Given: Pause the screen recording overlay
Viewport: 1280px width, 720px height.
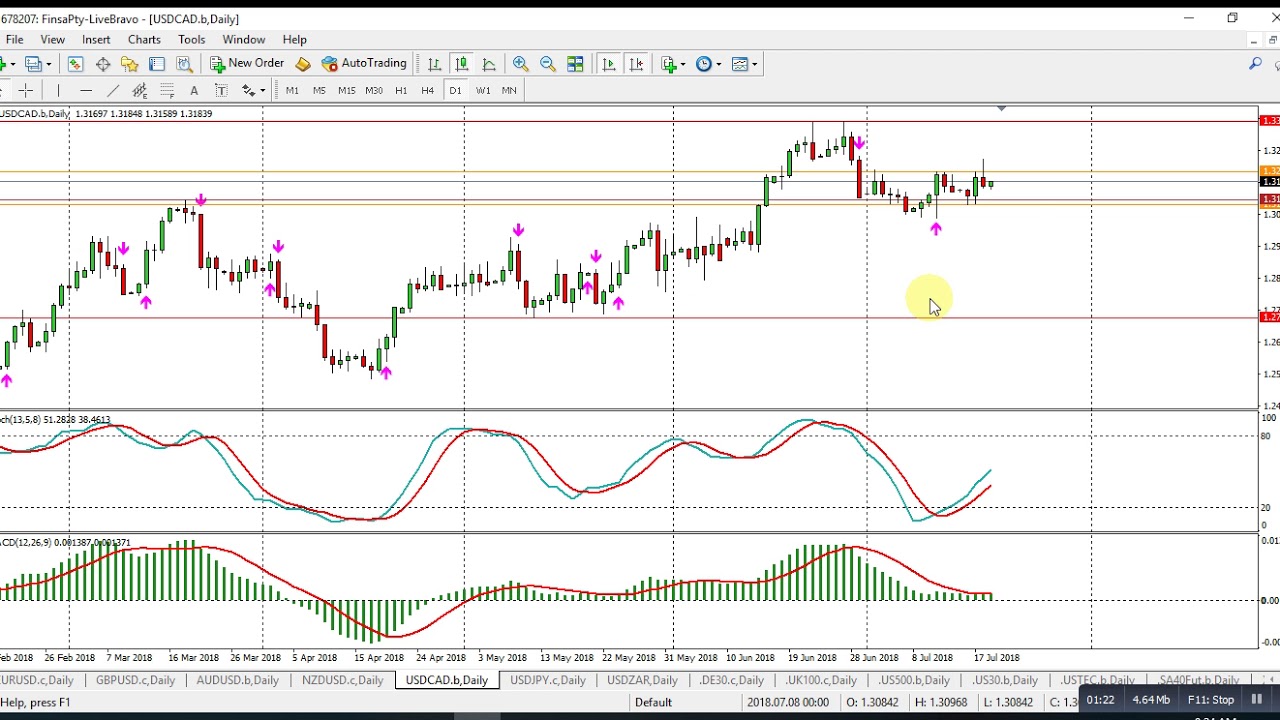Looking at the screenshot, I should tap(1257, 700).
